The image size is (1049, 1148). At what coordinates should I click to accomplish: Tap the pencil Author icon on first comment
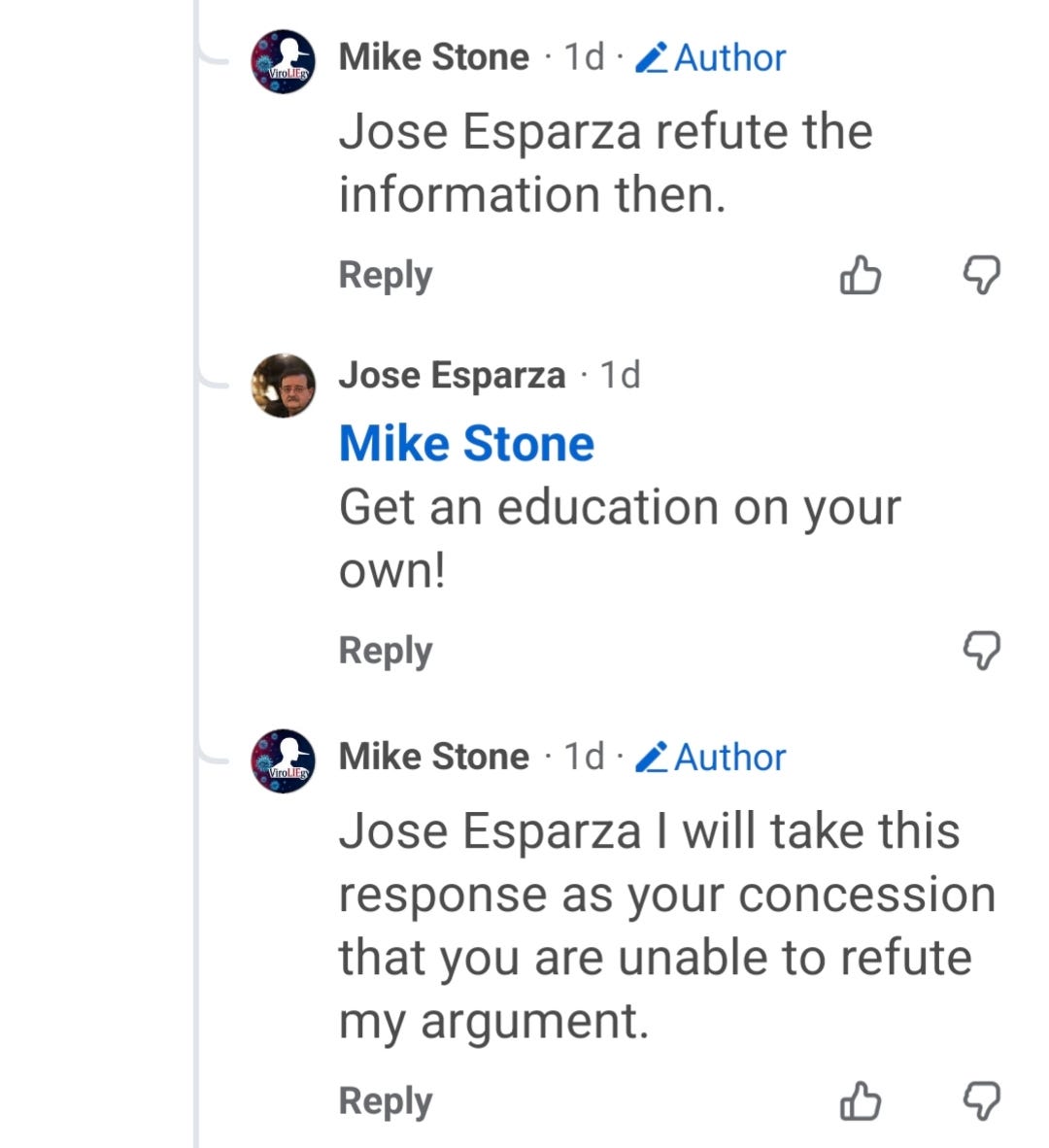(651, 58)
